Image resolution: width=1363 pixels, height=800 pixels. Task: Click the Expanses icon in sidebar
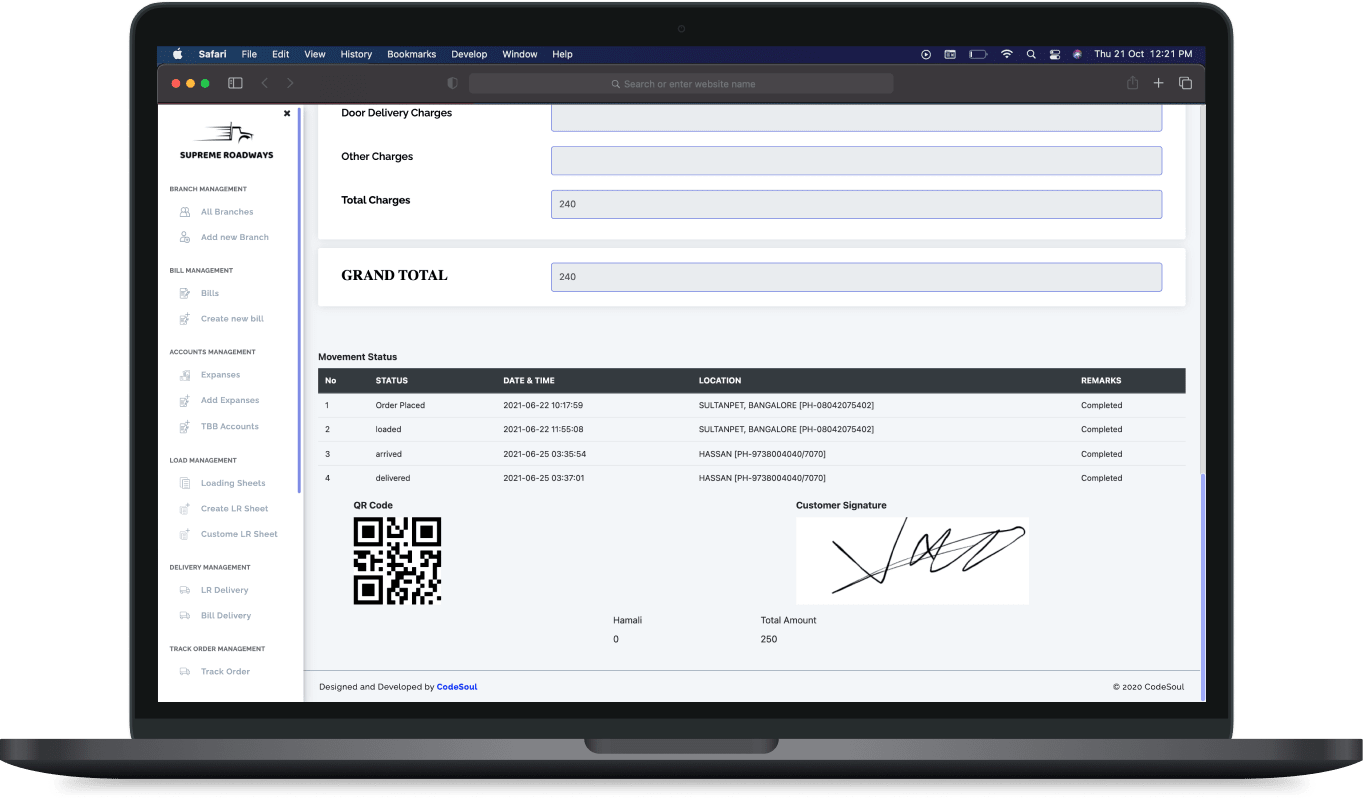click(185, 375)
